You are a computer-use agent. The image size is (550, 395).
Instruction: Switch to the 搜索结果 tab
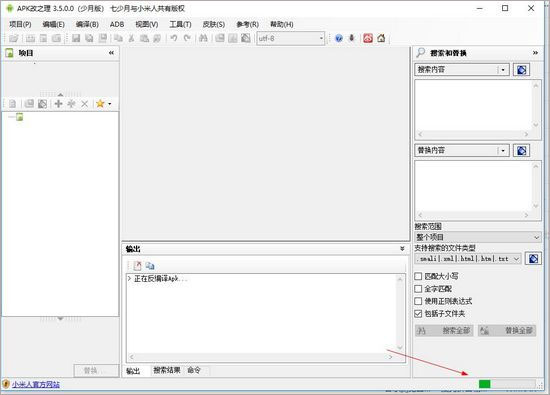click(167, 370)
